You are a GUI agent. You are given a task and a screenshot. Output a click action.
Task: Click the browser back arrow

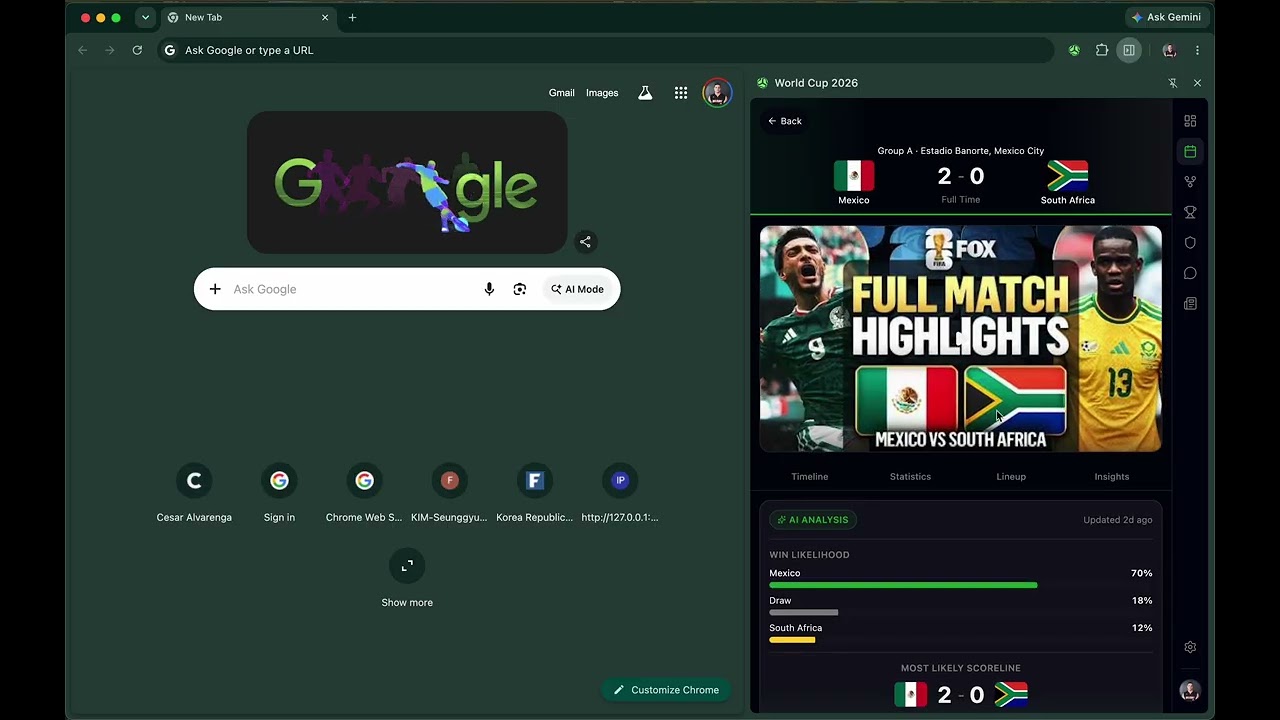83,50
